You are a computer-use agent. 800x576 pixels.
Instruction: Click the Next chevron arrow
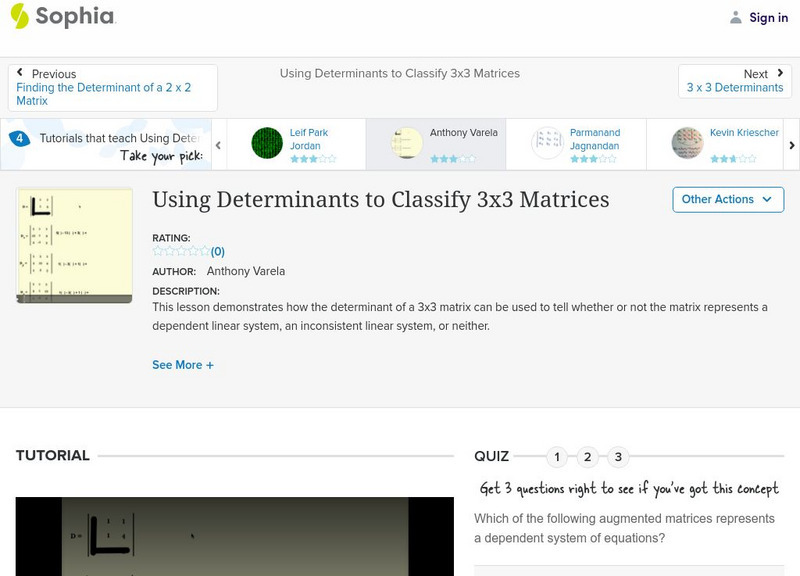780,73
